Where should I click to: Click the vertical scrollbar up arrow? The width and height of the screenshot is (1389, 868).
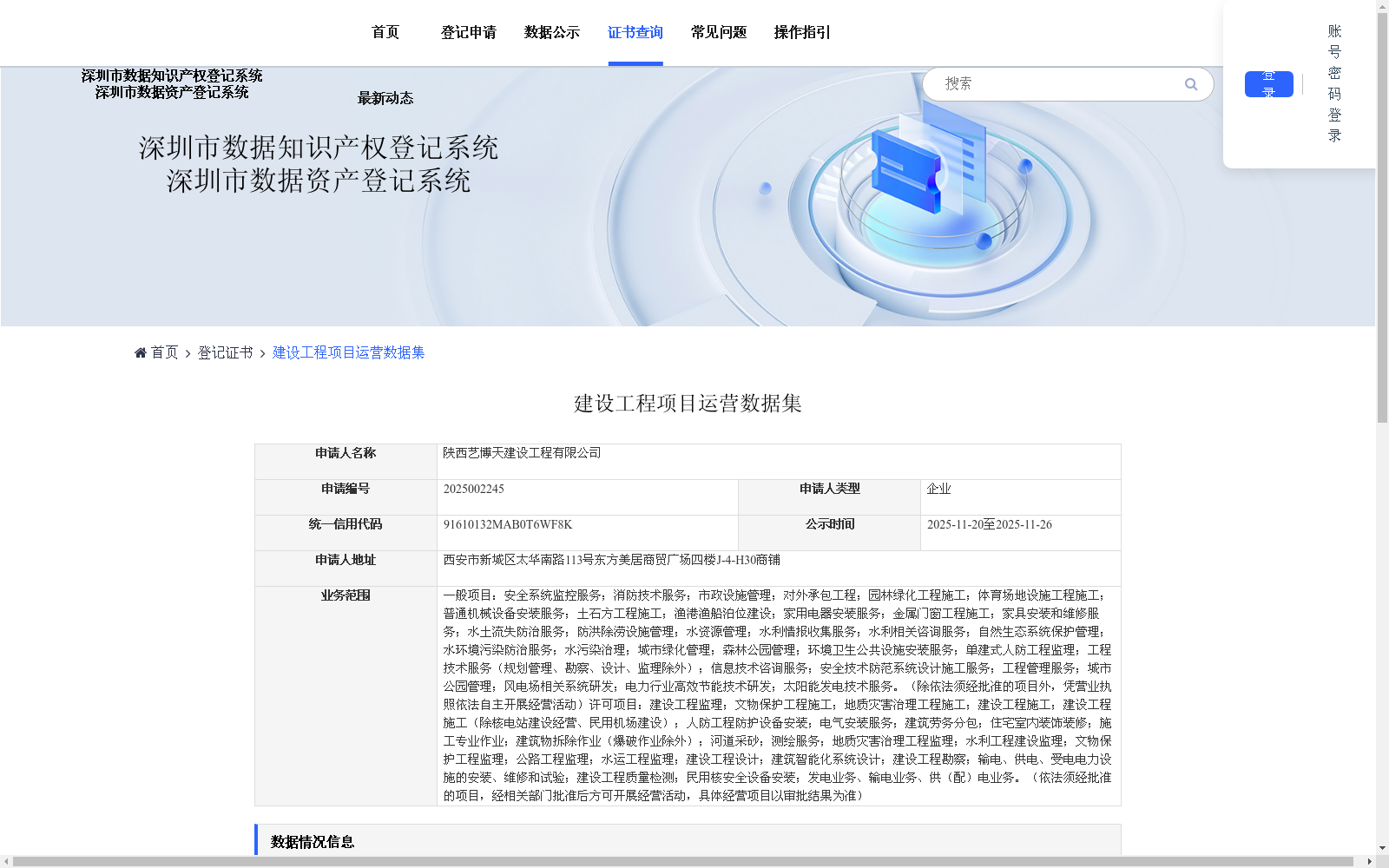1382,6
